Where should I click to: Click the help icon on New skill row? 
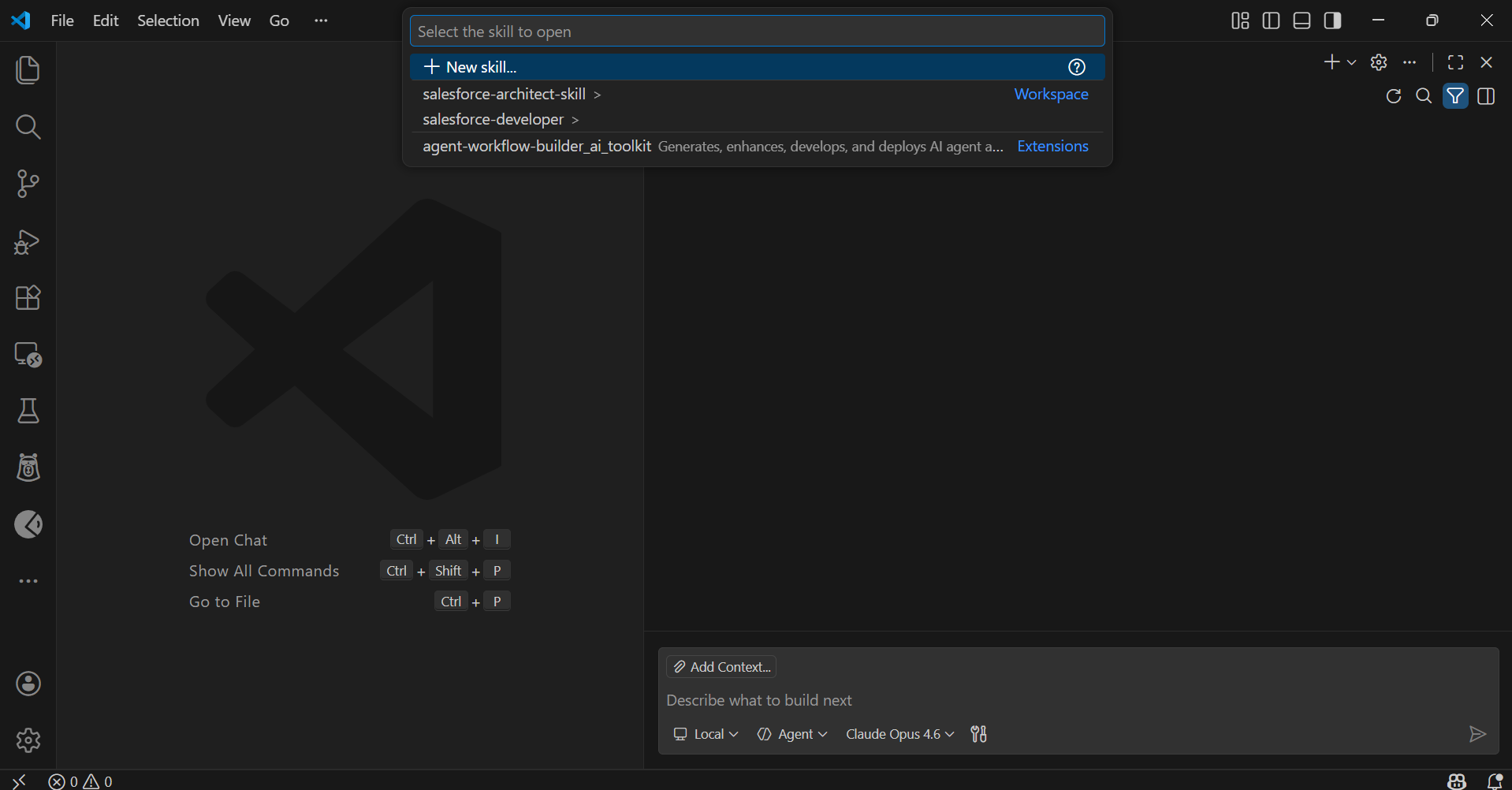[x=1077, y=67]
